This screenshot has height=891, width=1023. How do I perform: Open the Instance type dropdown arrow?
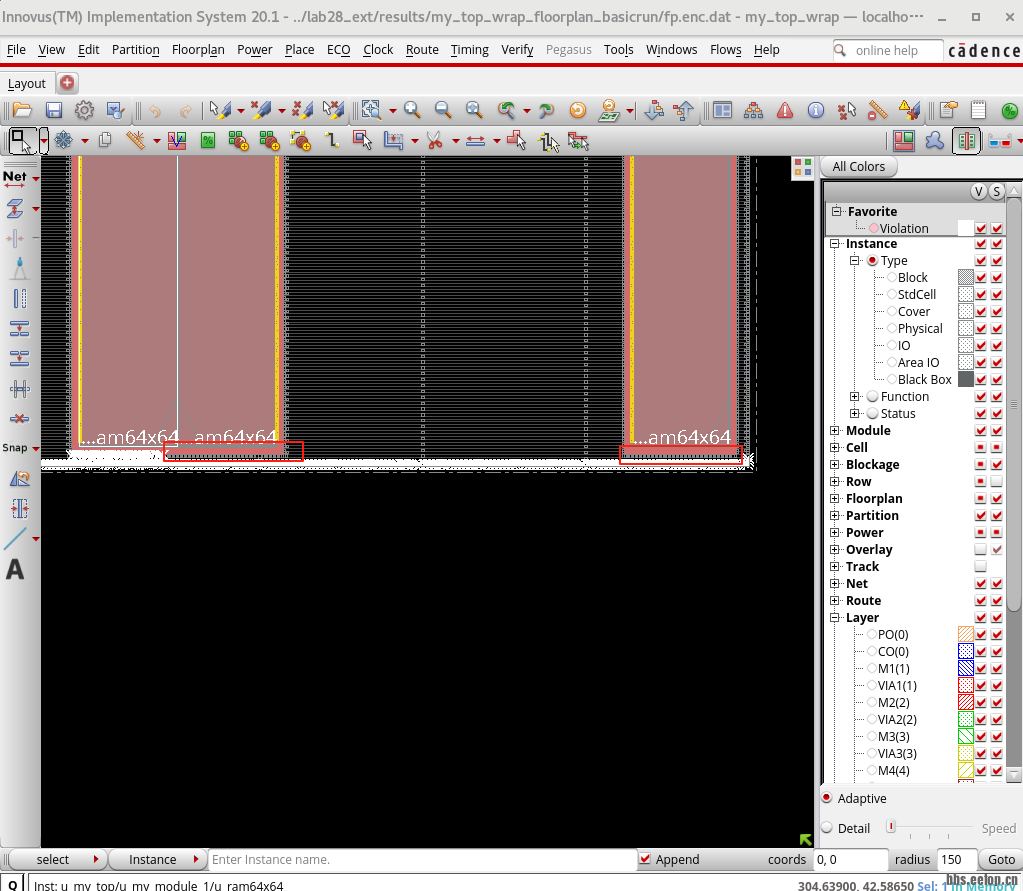point(196,859)
